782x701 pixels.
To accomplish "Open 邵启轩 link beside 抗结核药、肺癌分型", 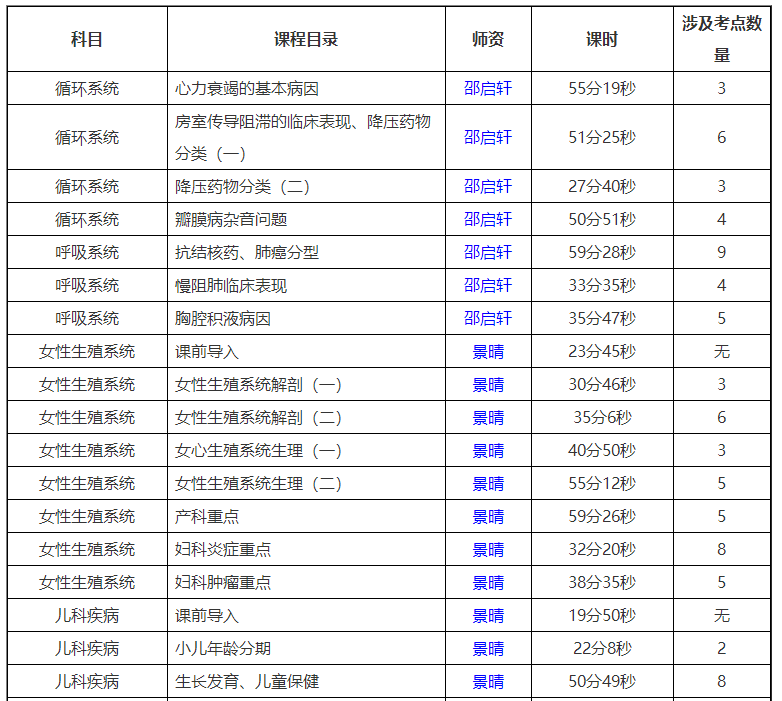I will tap(487, 253).
